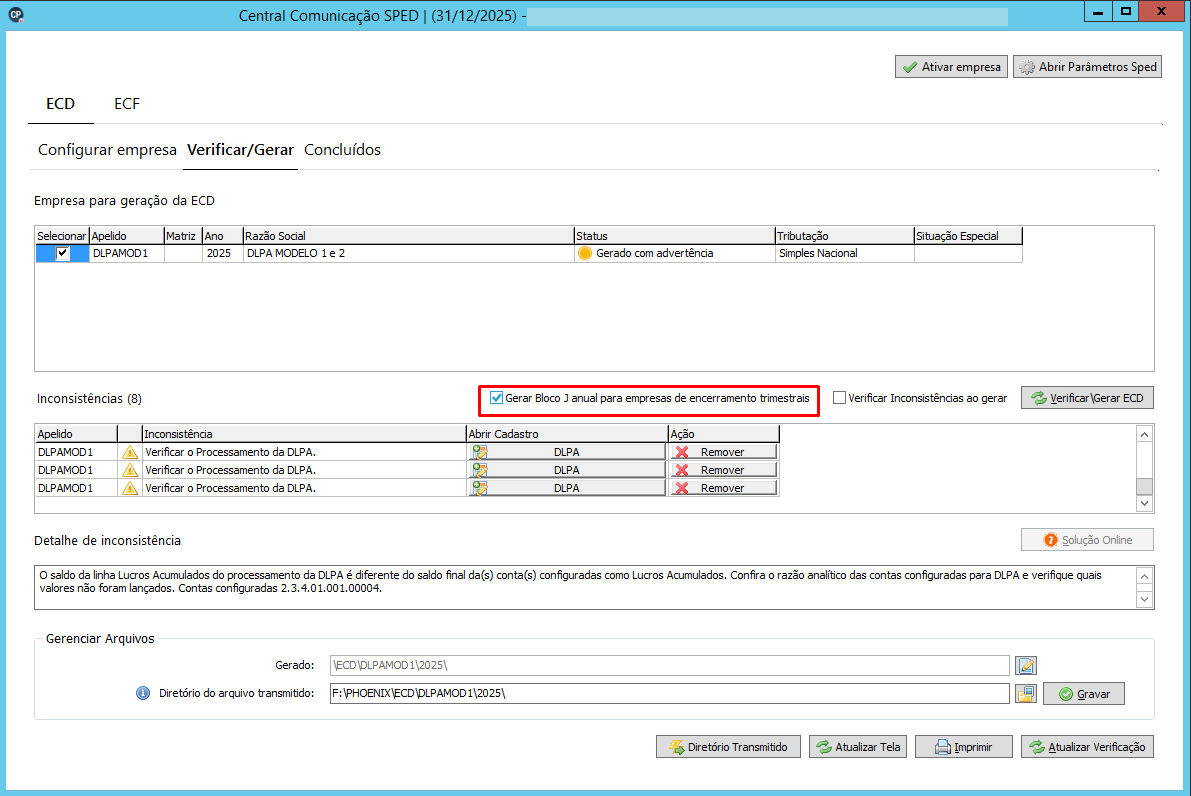Click the DLPA MODELO 1 e 2 cell
Image resolution: width=1191 pixels, height=796 pixels.
408,254
